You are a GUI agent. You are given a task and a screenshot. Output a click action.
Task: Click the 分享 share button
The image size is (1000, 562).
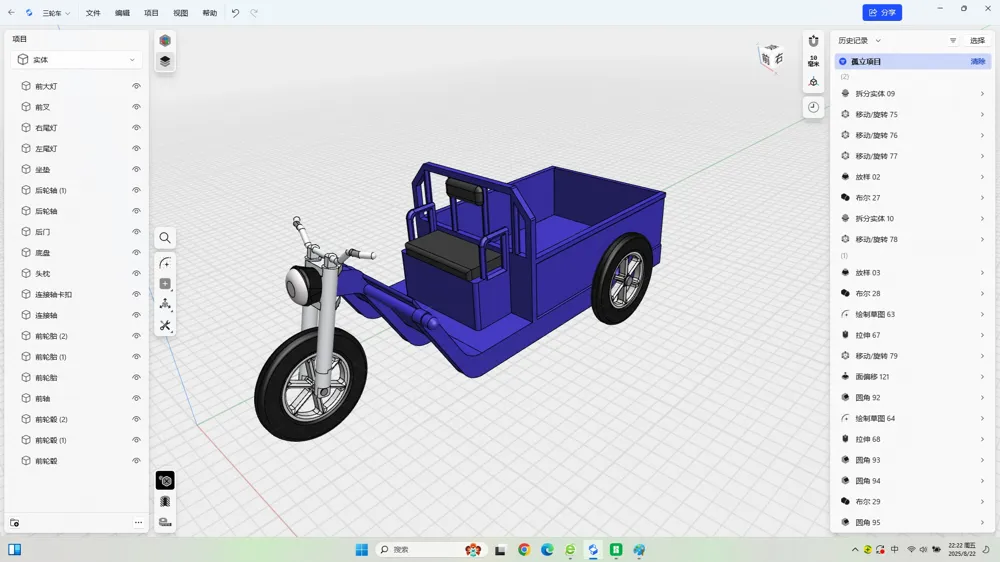pyautogui.click(x=882, y=12)
